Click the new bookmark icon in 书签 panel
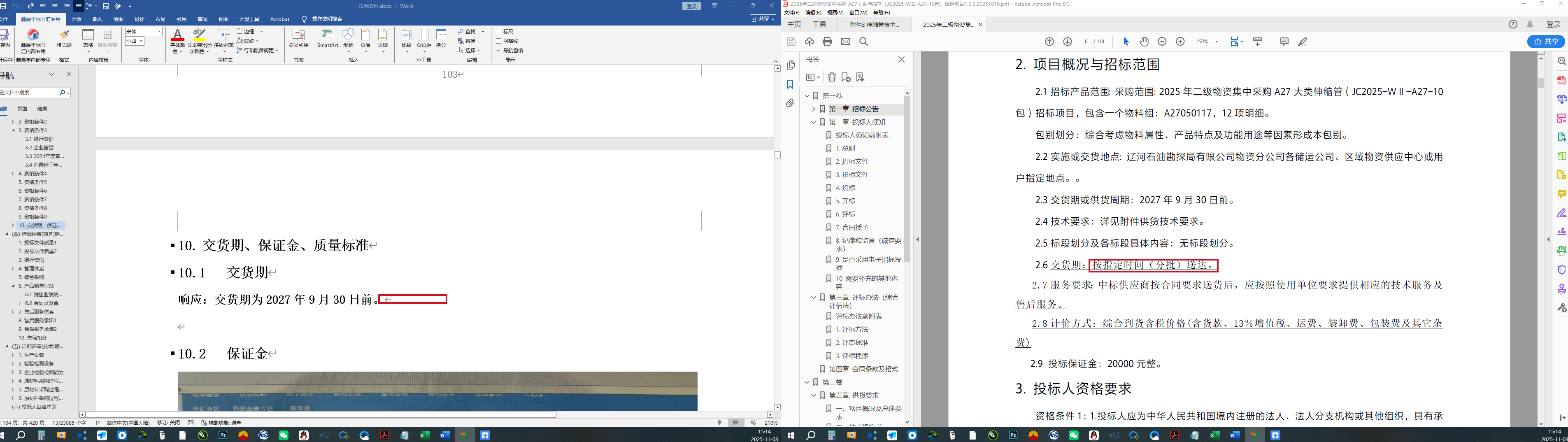This screenshot has height=442, width=1568. coord(845,77)
